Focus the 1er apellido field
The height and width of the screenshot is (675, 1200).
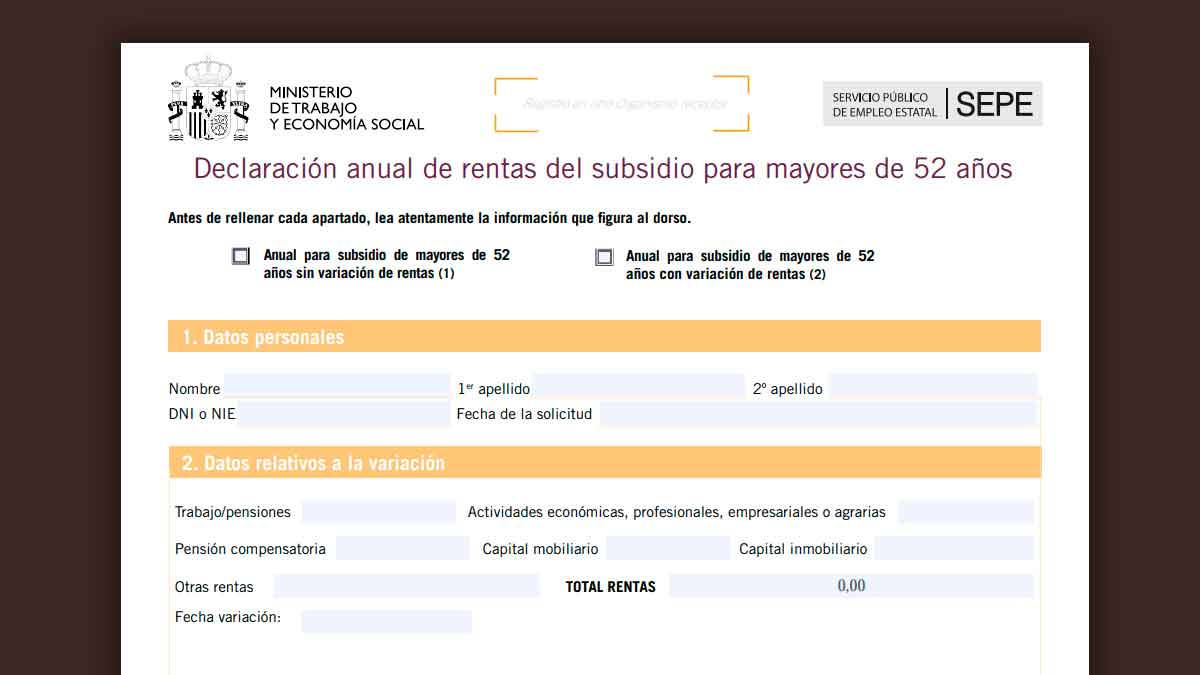click(638, 387)
